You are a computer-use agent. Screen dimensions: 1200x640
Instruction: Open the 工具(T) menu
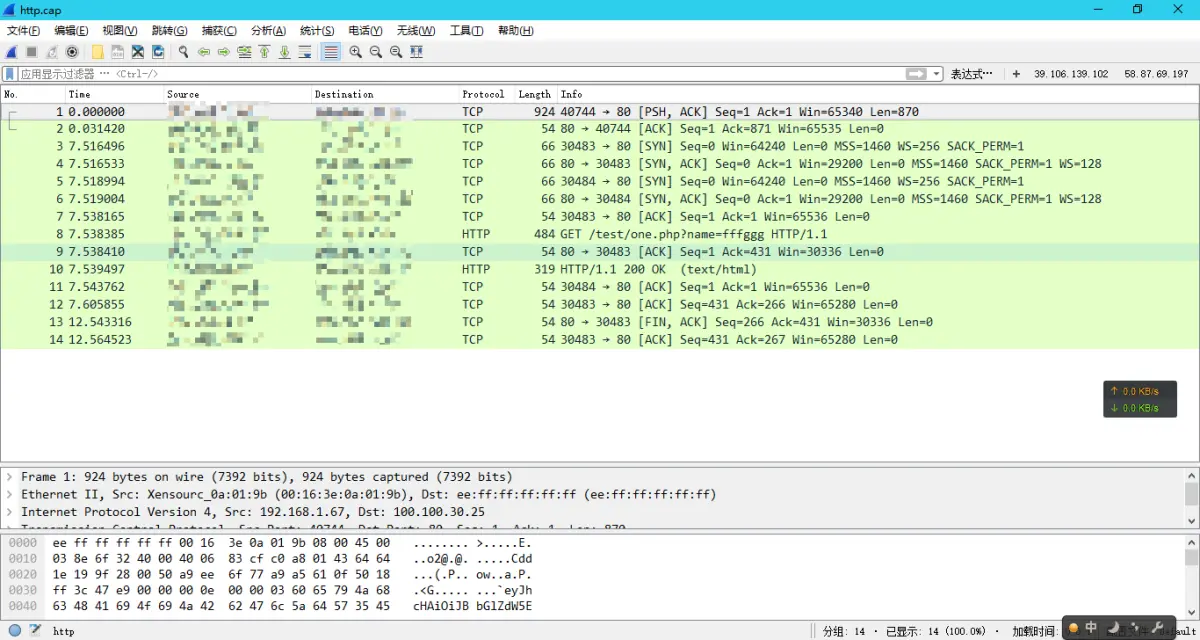tap(466, 31)
